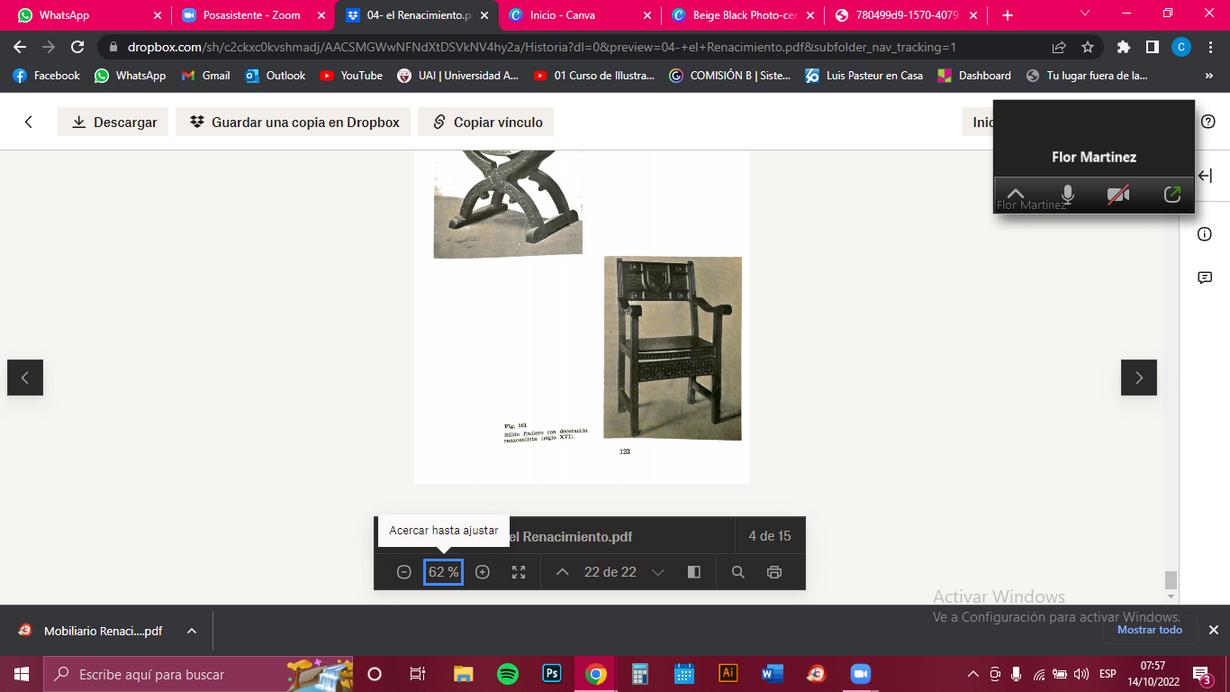The width and height of the screenshot is (1230, 692).
Task: Show hidden system tray icons
Action: click(972, 674)
